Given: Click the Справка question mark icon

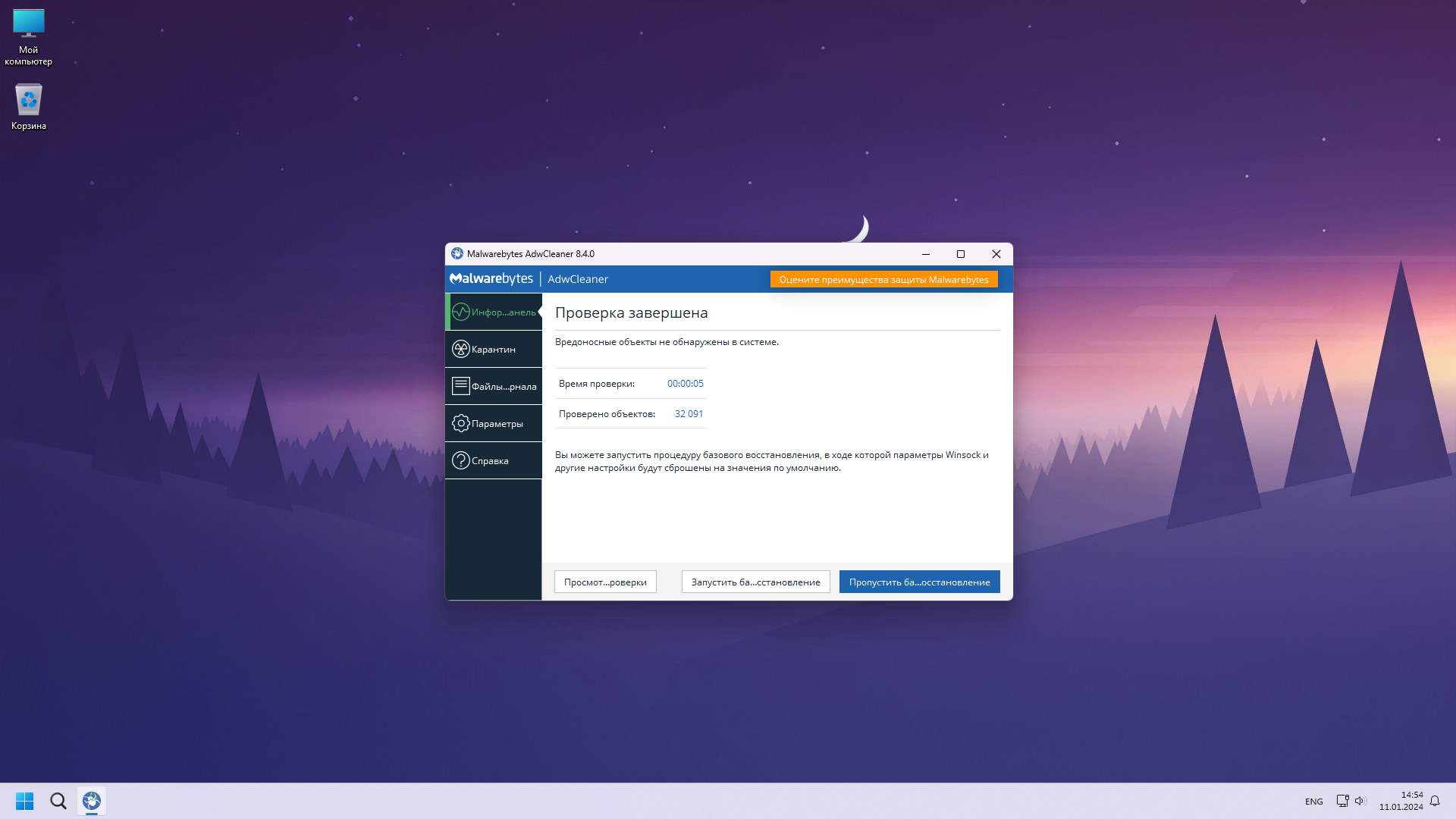Looking at the screenshot, I should [460, 460].
